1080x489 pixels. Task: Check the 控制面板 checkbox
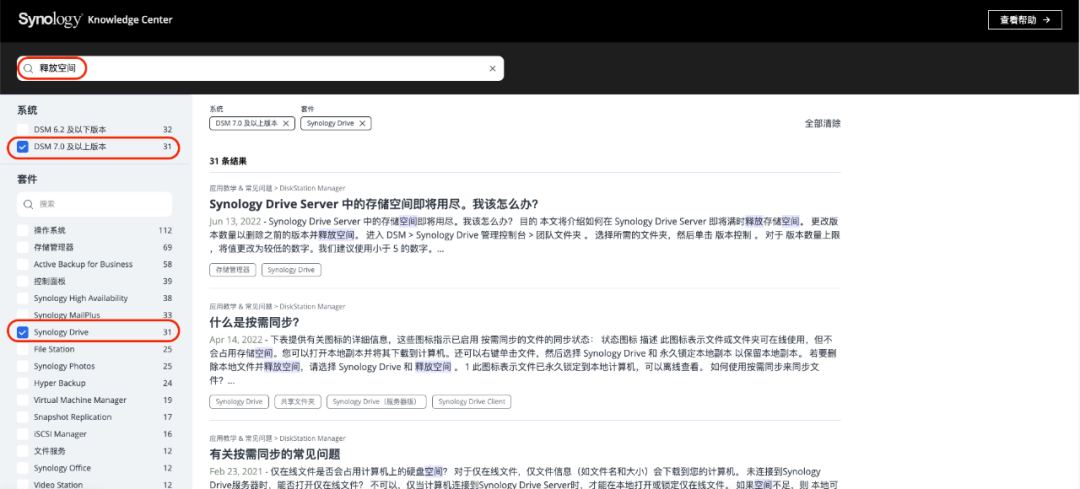coord(23,281)
